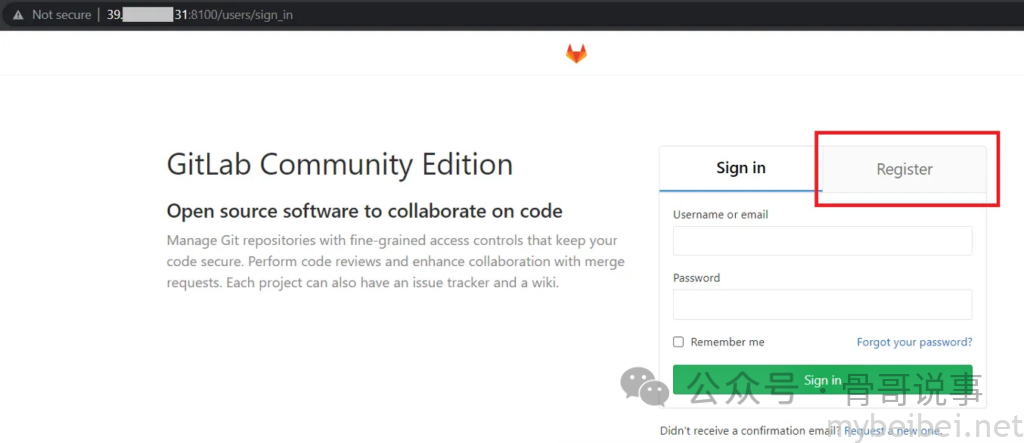The width and height of the screenshot is (1024, 443).
Task: Open the Forgot your password link
Action: [914, 342]
